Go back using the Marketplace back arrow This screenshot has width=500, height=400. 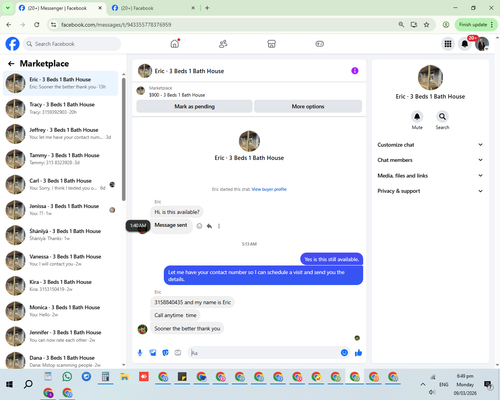click(x=11, y=64)
